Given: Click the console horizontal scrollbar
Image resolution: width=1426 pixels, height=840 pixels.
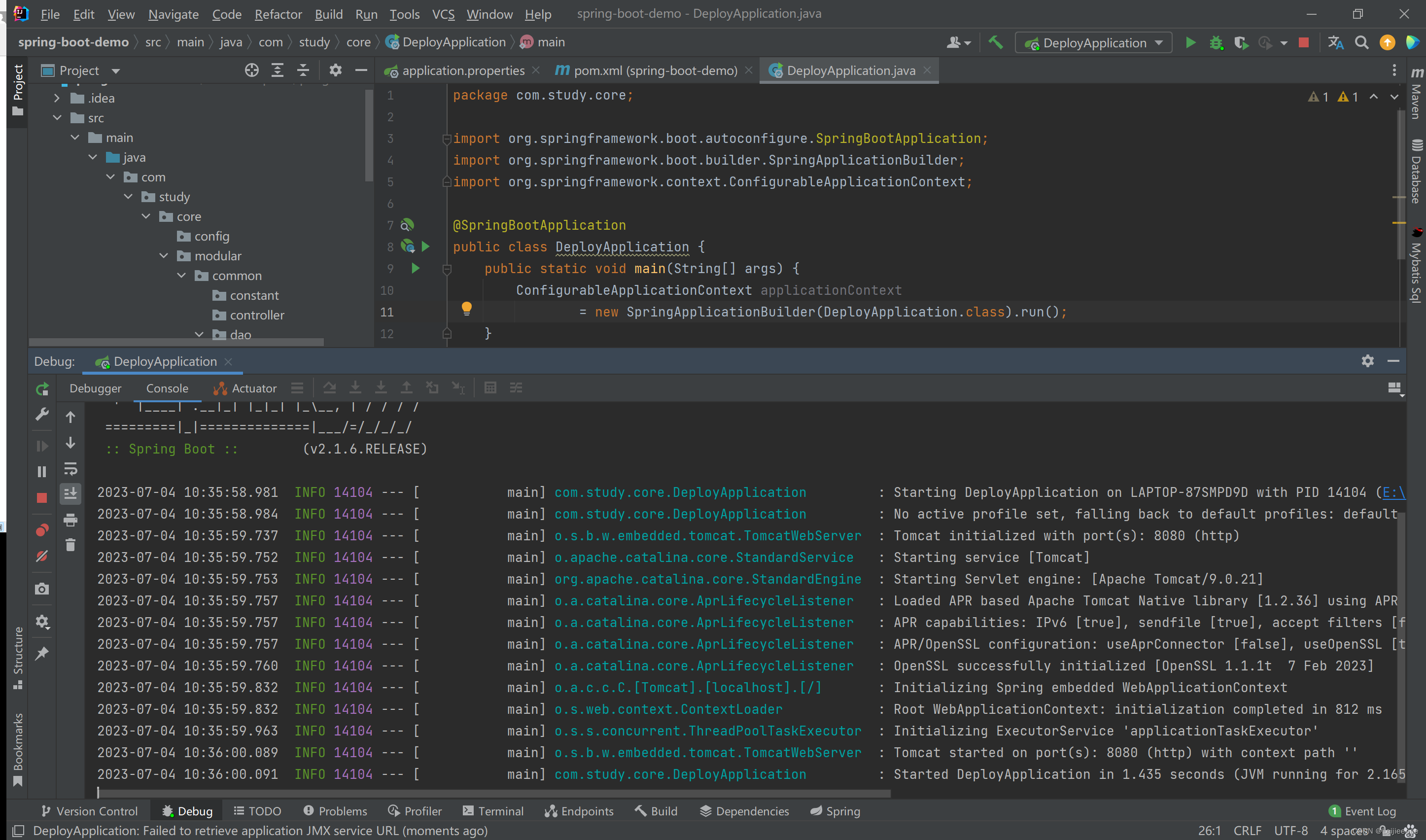Looking at the screenshot, I should [x=493, y=793].
